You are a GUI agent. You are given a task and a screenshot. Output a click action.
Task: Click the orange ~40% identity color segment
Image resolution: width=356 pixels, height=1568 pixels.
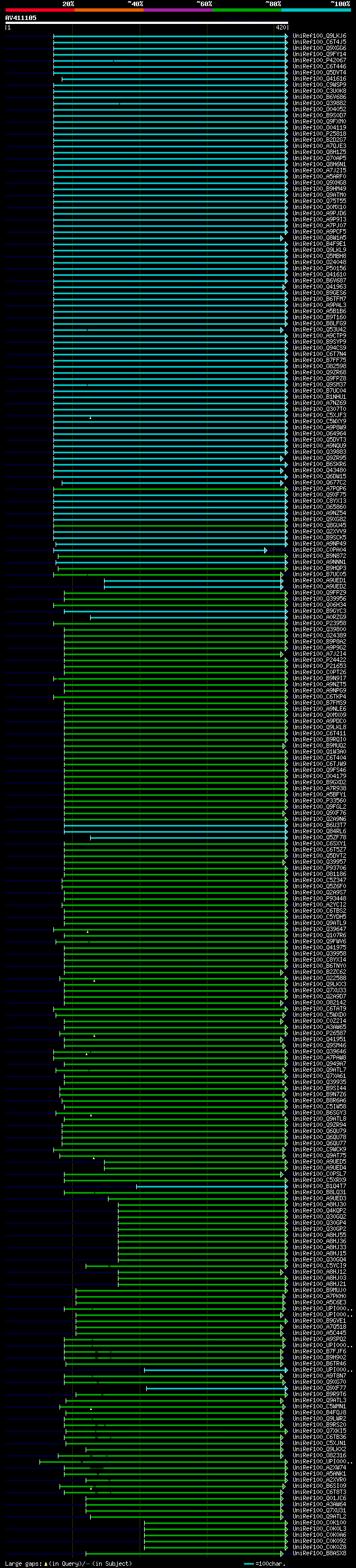(x=109, y=10)
